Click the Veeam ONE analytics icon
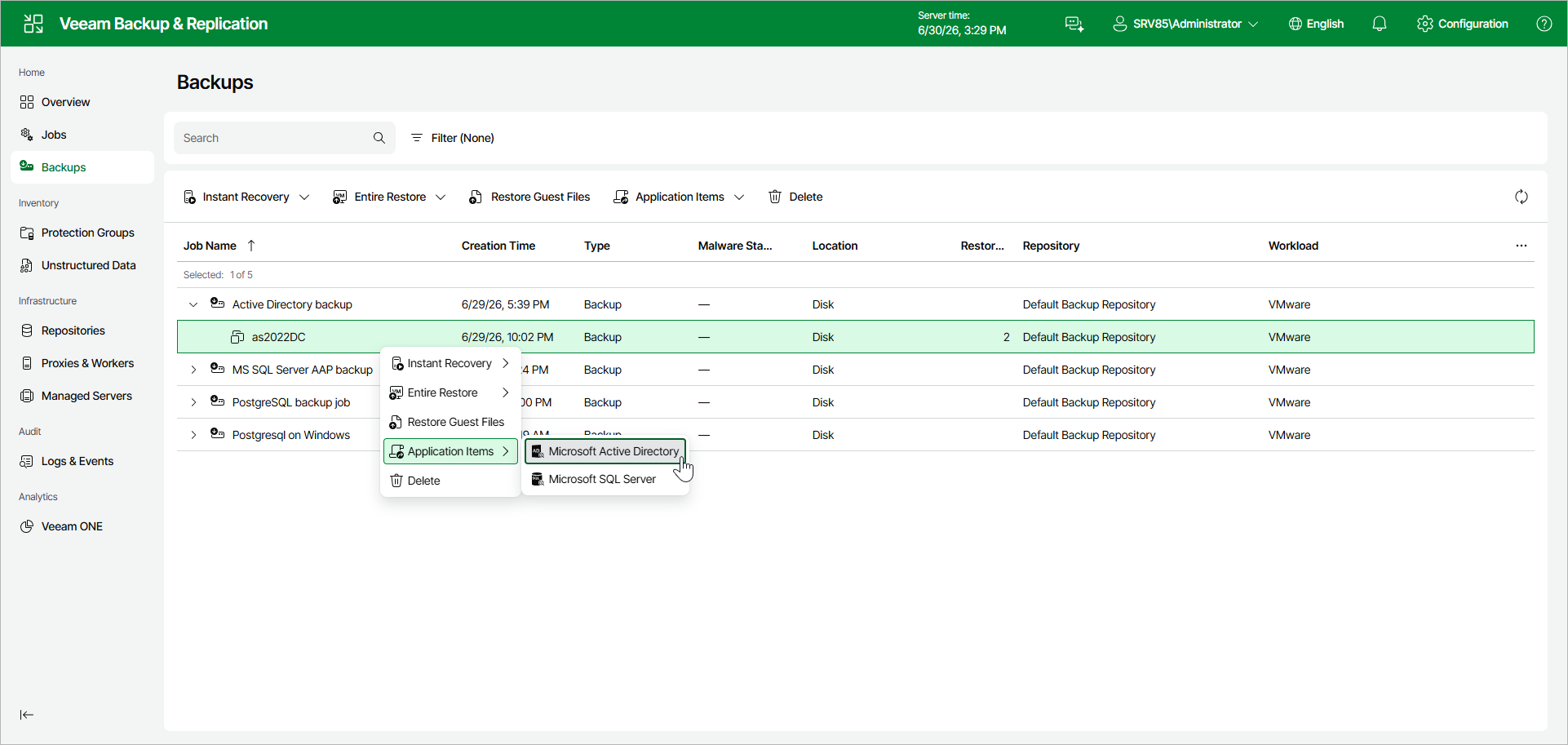Image resolution: width=1568 pixels, height=745 pixels. point(27,526)
